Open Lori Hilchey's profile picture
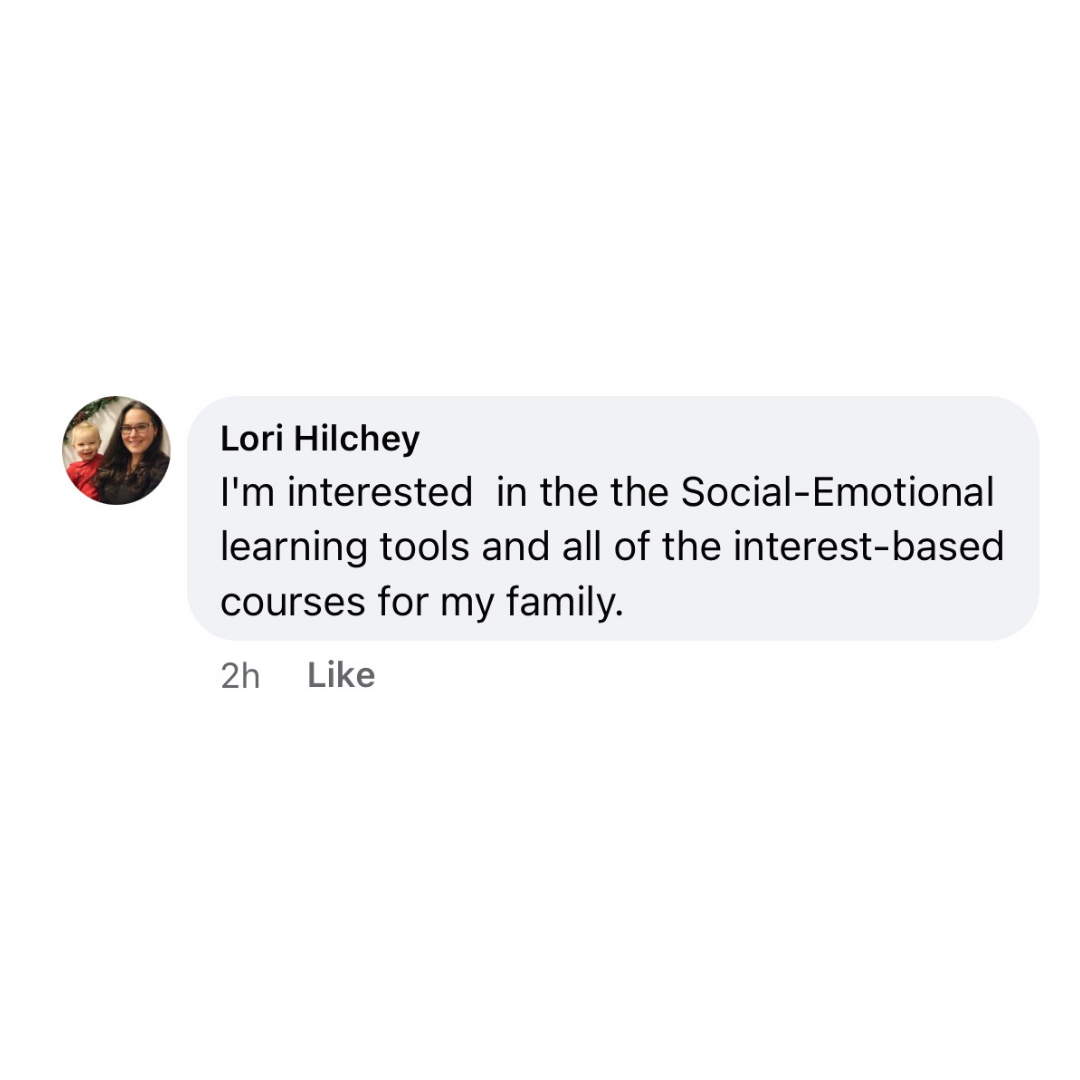This screenshot has height=1080, width=1080. [x=116, y=450]
